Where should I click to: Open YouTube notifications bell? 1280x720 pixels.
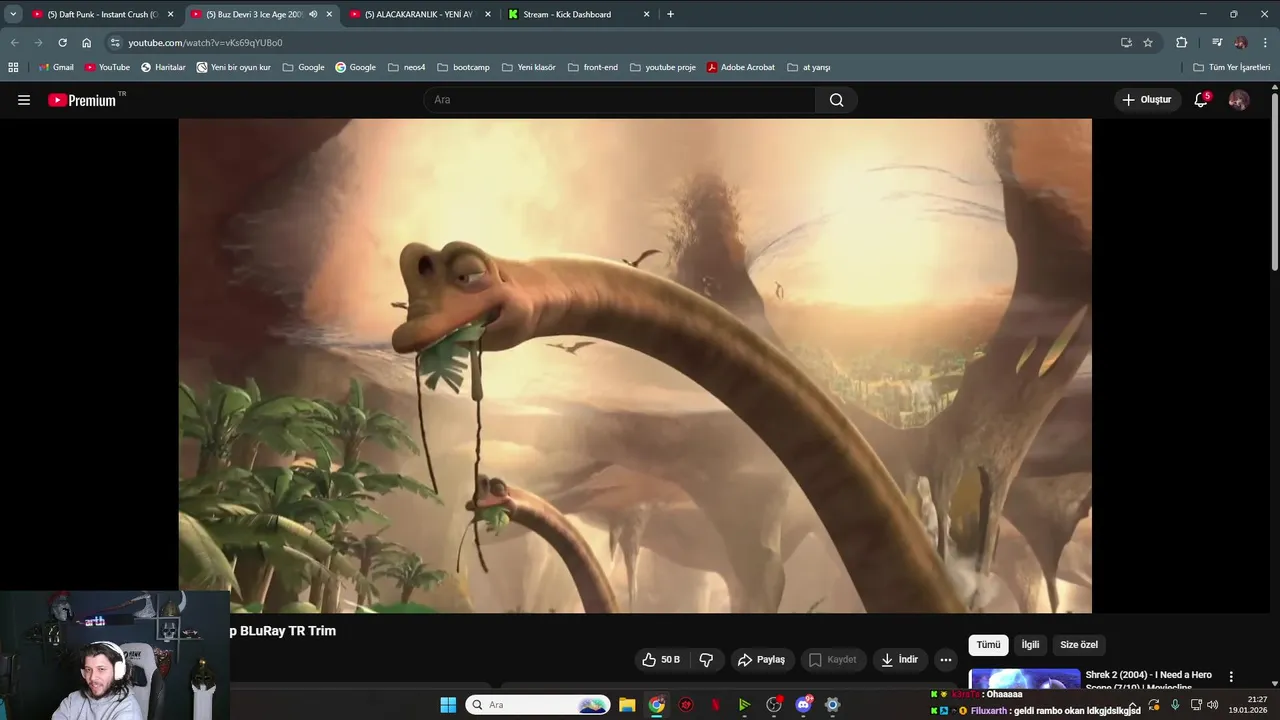pos(1201,100)
